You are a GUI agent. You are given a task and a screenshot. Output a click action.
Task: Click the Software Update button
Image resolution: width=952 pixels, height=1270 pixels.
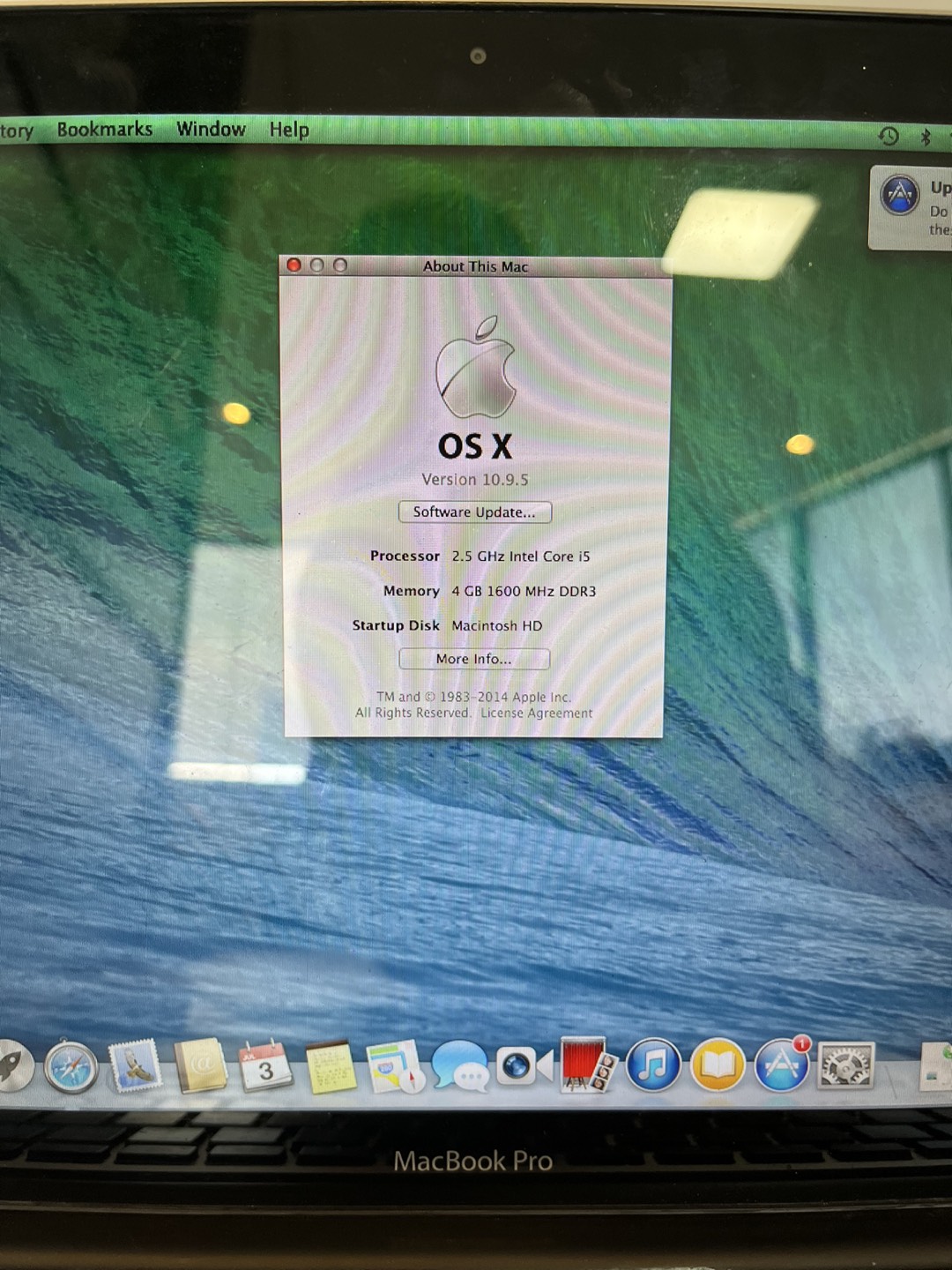(x=473, y=512)
